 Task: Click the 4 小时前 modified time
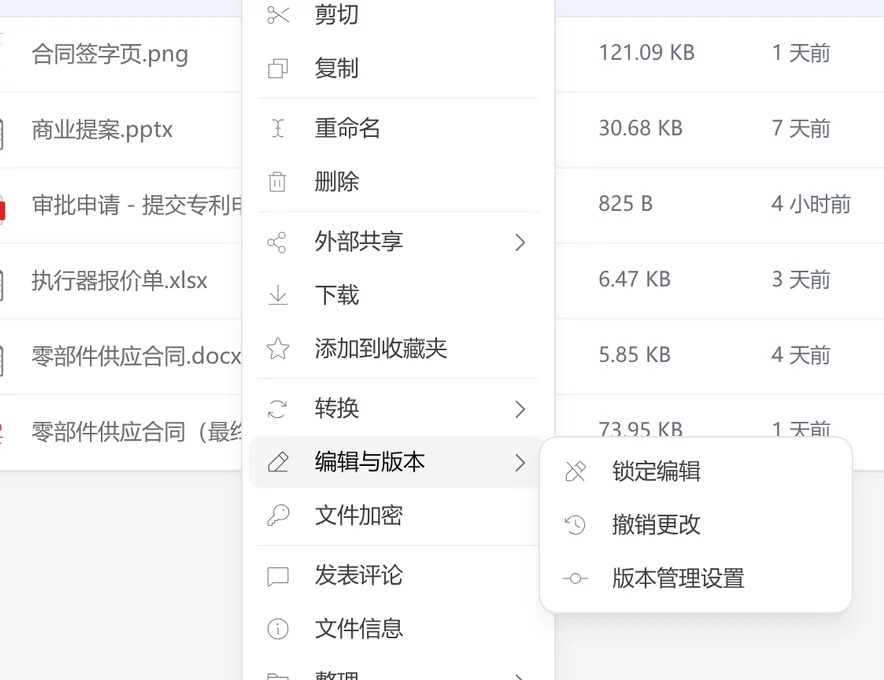[811, 204]
